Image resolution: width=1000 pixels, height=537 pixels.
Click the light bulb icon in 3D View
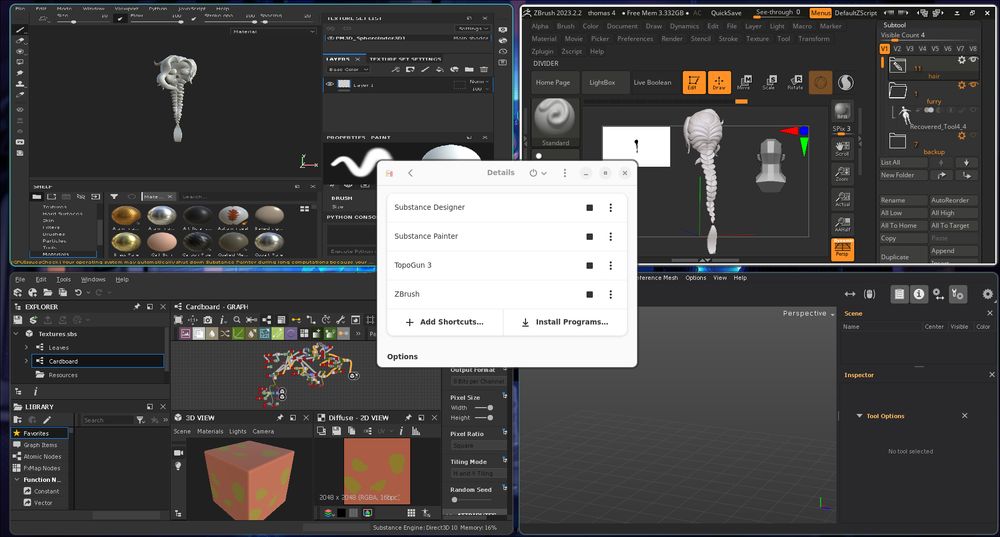tap(178, 466)
